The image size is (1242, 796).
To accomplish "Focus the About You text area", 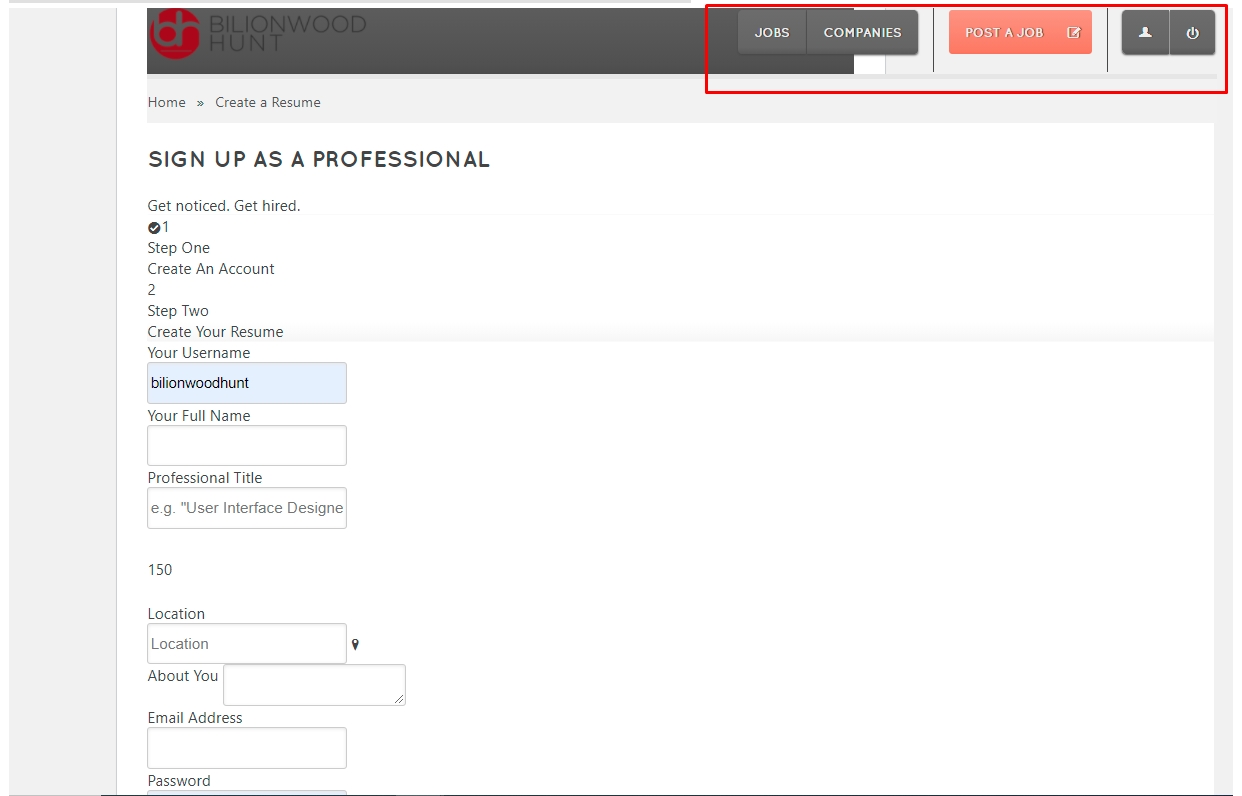I will click(x=313, y=684).
